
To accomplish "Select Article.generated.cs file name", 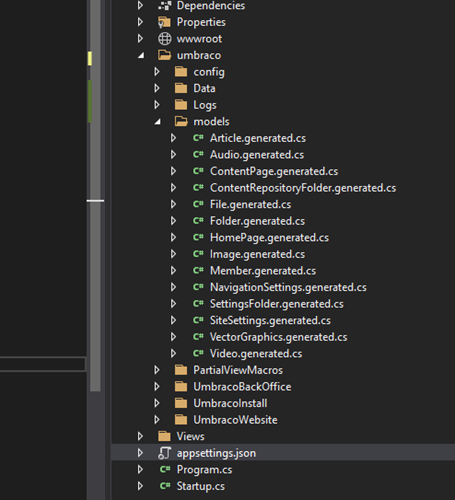I will click(x=258, y=138).
